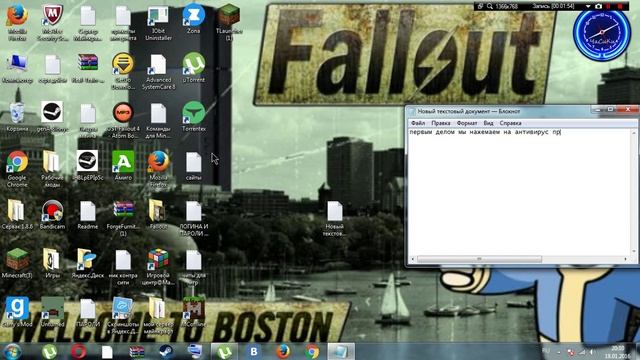The image size is (640, 360).
Task: Launch the Torrentex desktop shortcut
Action: [x=193, y=113]
